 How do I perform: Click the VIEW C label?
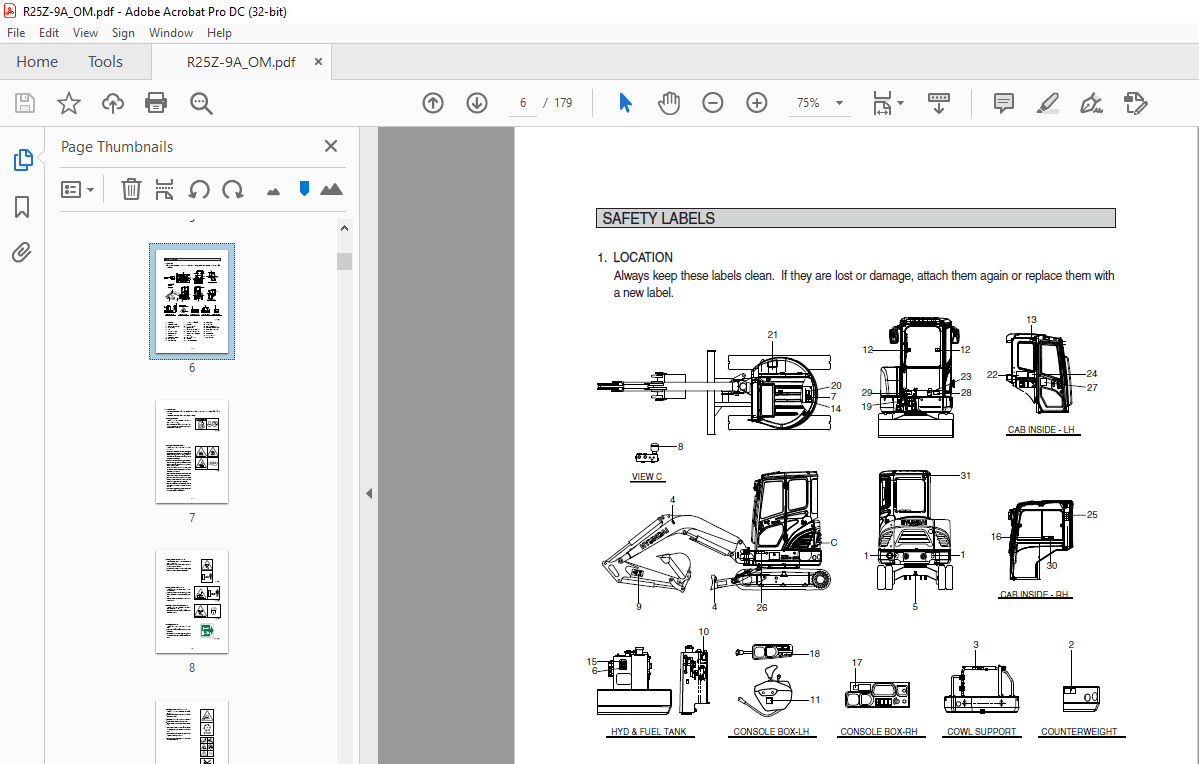[x=647, y=476]
